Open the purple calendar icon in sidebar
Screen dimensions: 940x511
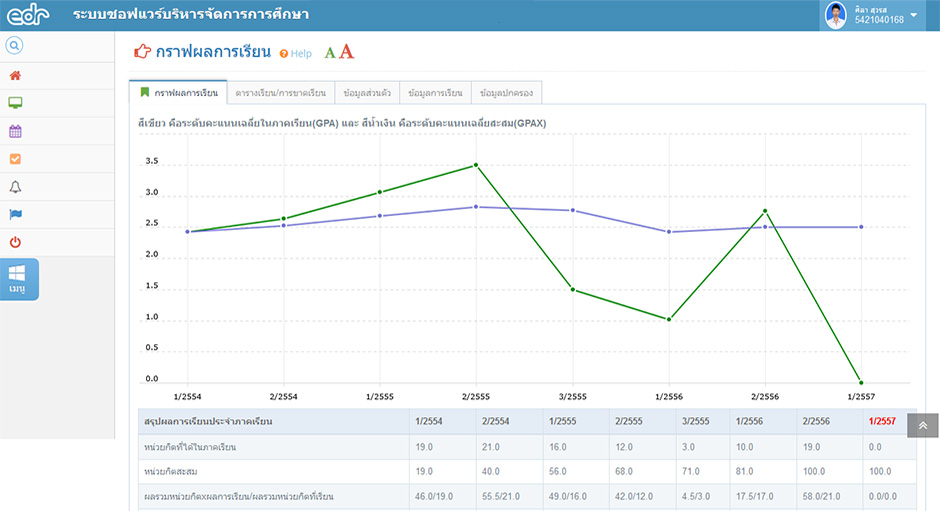[x=15, y=131]
